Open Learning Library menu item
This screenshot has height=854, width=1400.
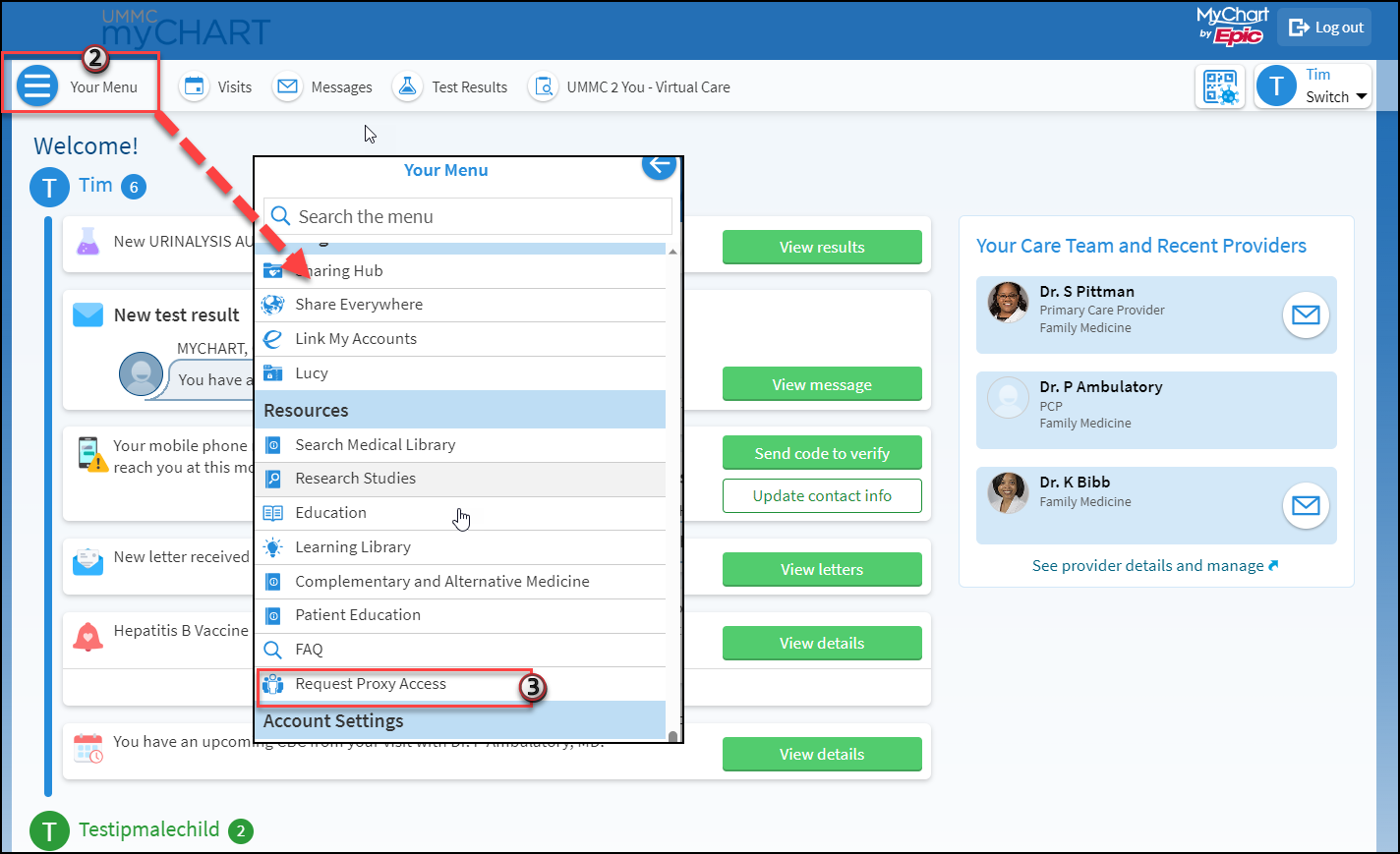coord(460,547)
